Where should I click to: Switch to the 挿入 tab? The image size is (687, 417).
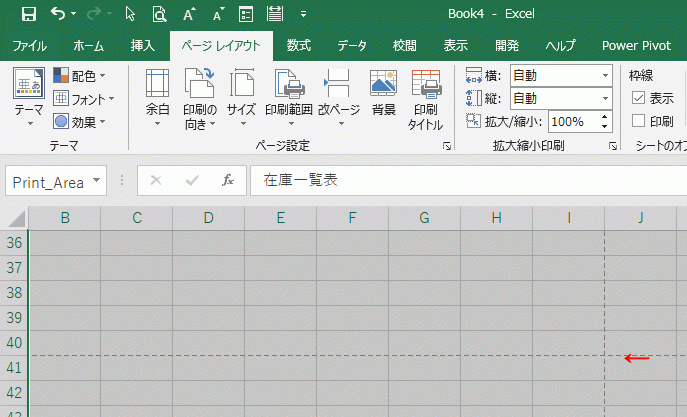tap(143, 46)
